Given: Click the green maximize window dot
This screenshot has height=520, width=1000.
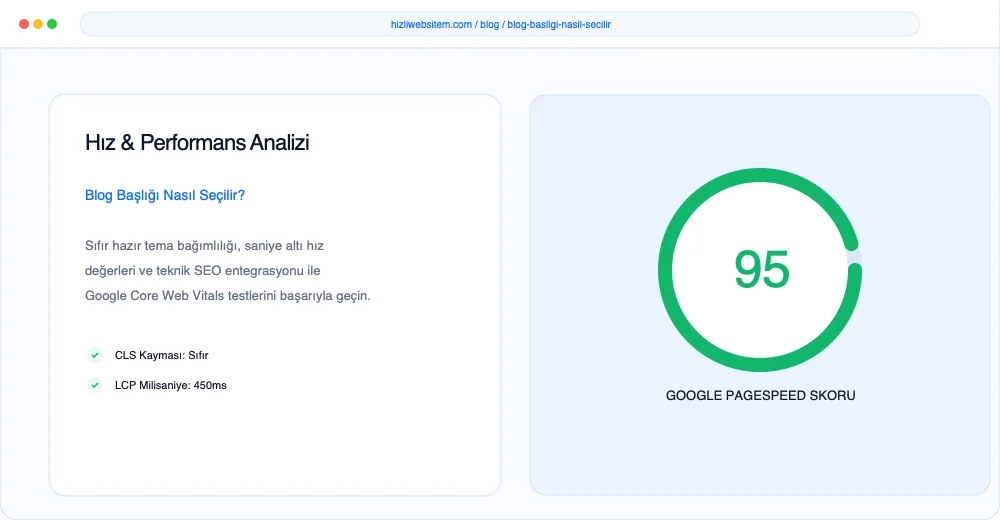Looking at the screenshot, I should tap(52, 24).
